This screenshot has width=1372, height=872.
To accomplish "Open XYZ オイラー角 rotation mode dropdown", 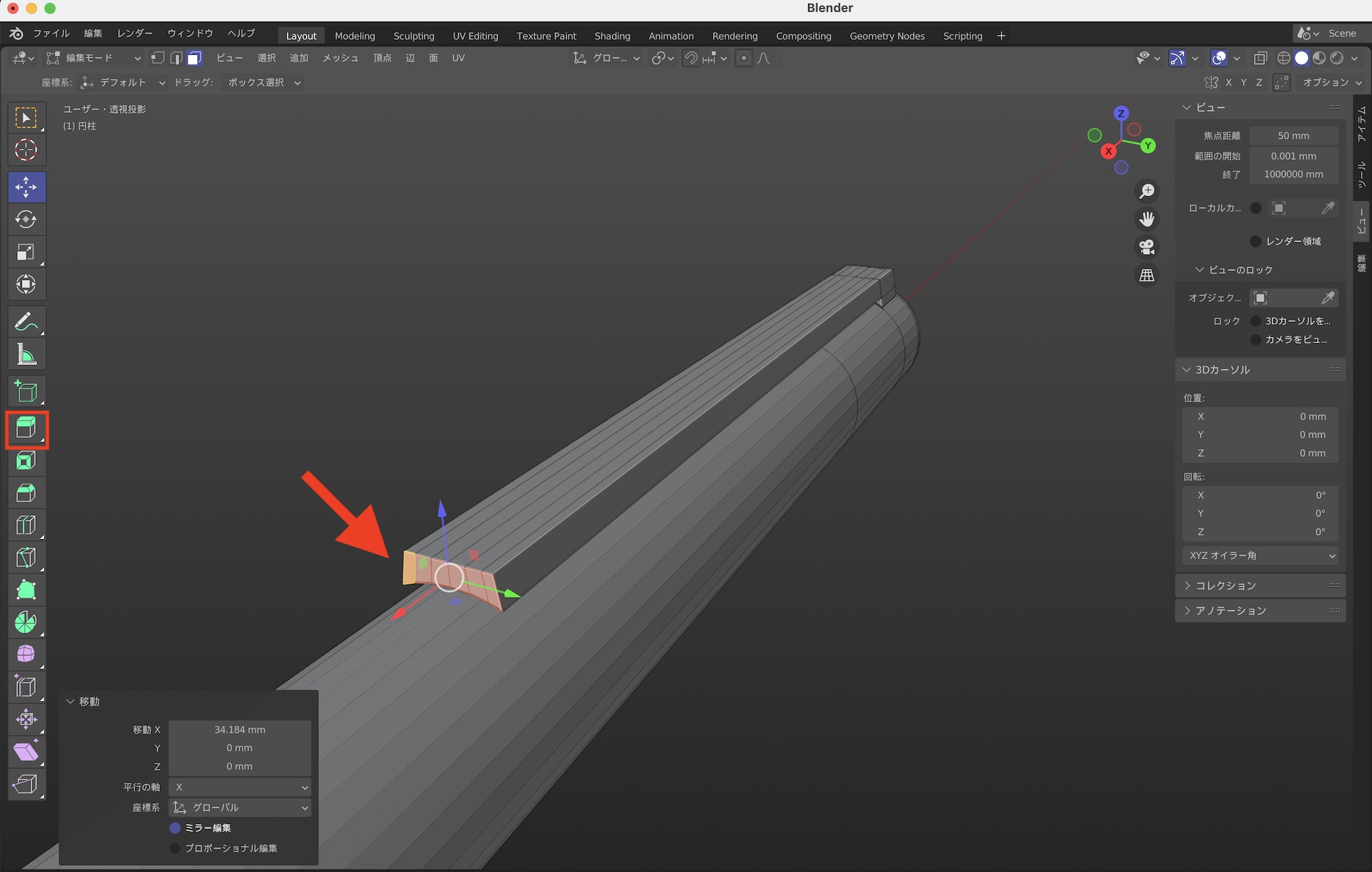I will click(x=1260, y=556).
